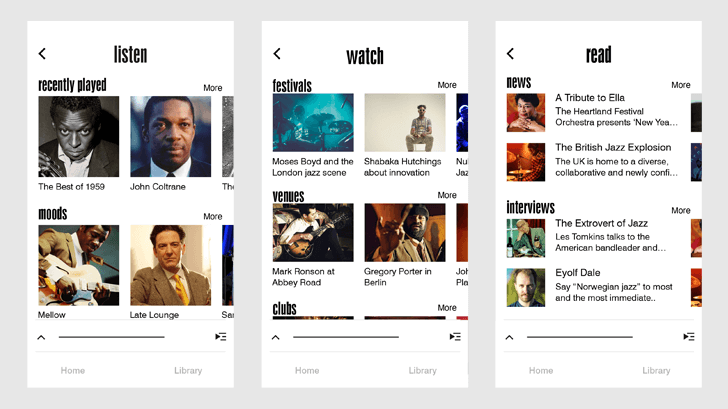See more interviews articles

[680, 211]
